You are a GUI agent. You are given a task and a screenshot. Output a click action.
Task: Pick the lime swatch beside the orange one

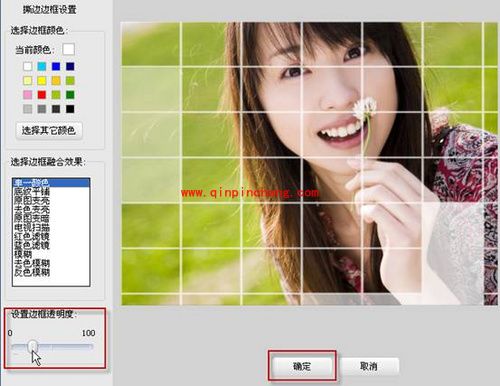70,80
